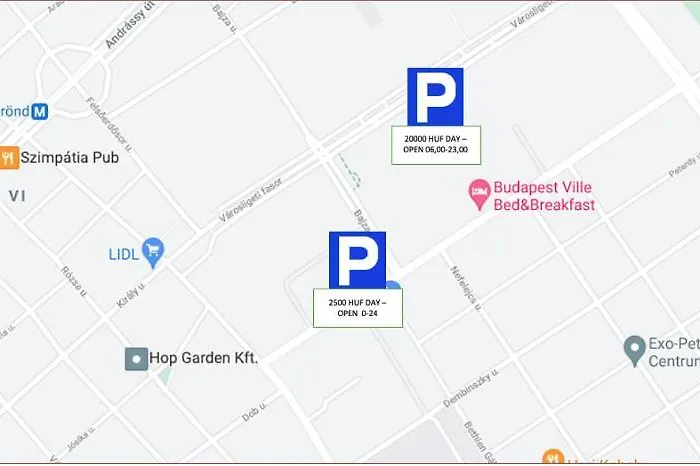
Task: Select the Dembinszky u. street label
Action: pyautogui.click(x=471, y=388)
